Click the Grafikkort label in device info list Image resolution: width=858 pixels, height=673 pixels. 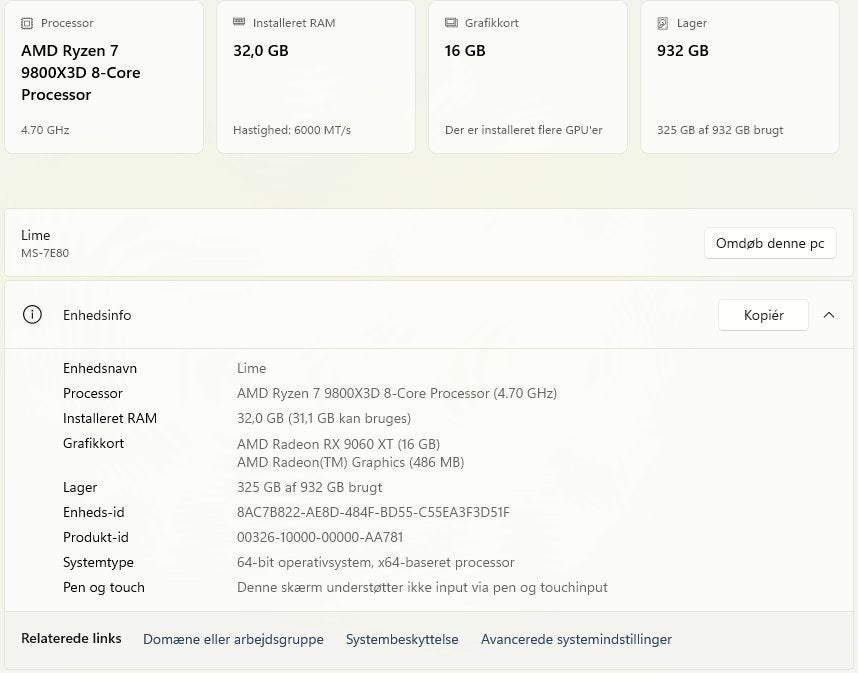coord(93,443)
